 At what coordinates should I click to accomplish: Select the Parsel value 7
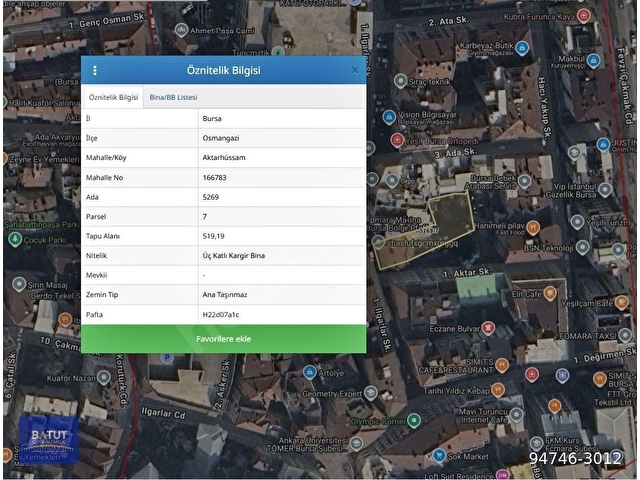(204, 217)
